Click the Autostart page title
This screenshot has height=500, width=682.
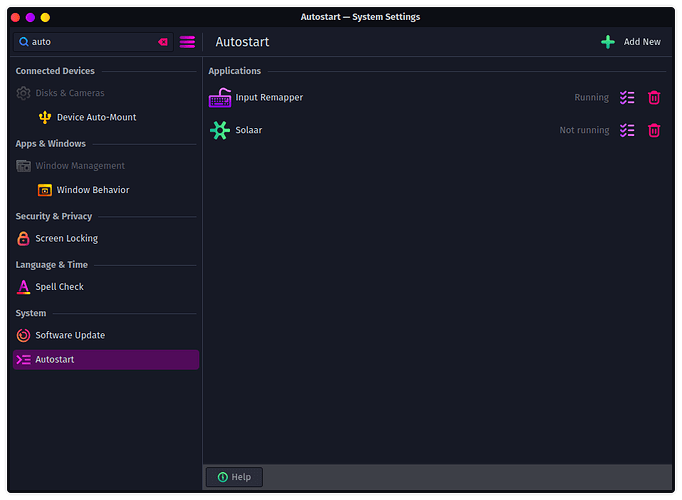click(x=242, y=42)
